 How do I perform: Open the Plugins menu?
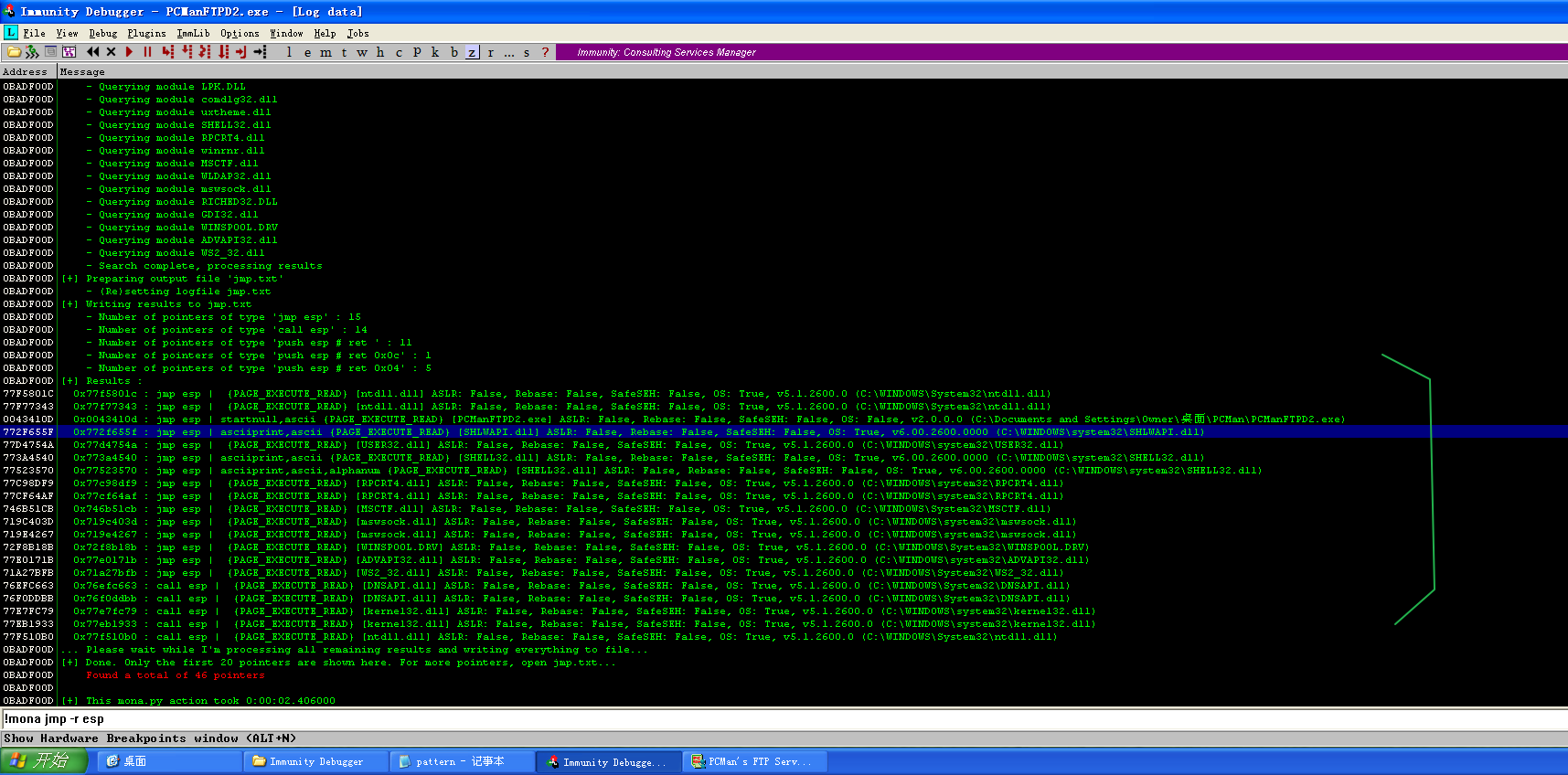tap(146, 33)
